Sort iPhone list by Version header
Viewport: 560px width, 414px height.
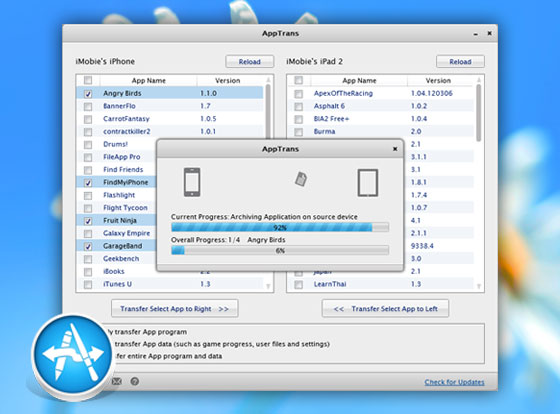[228, 80]
